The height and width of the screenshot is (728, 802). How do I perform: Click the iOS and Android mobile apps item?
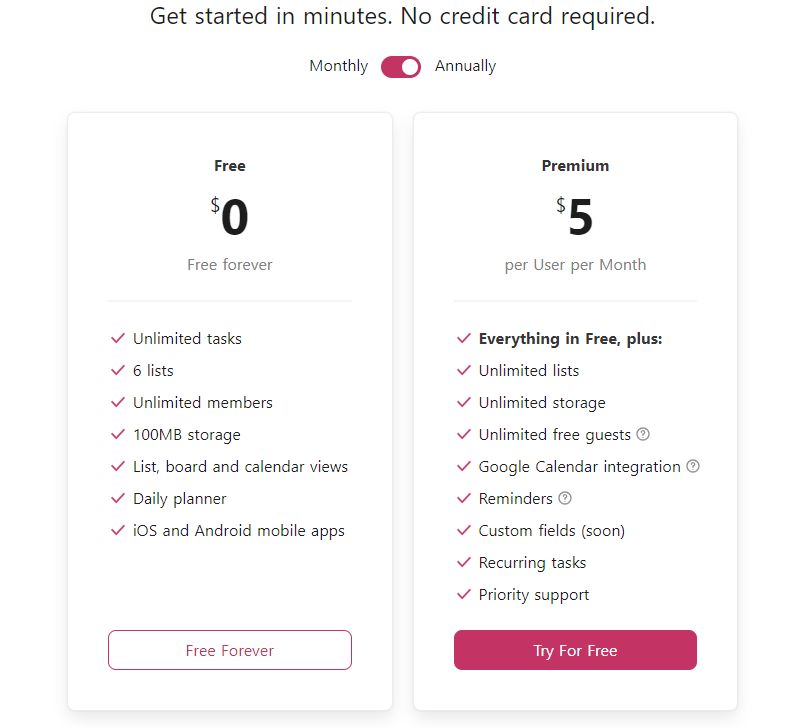click(x=238, y=531)
